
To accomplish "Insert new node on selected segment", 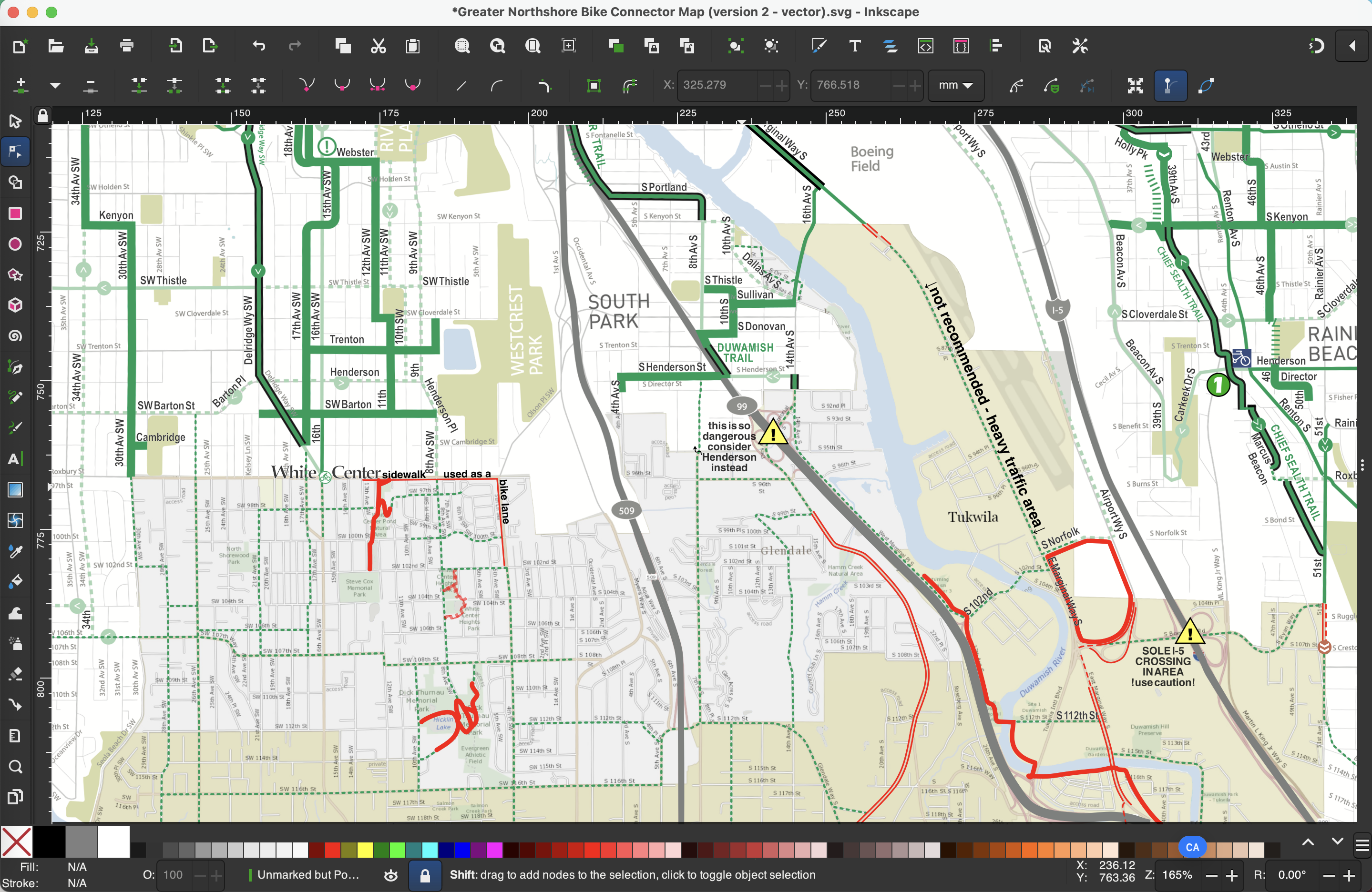I will (x=20, y=85).
